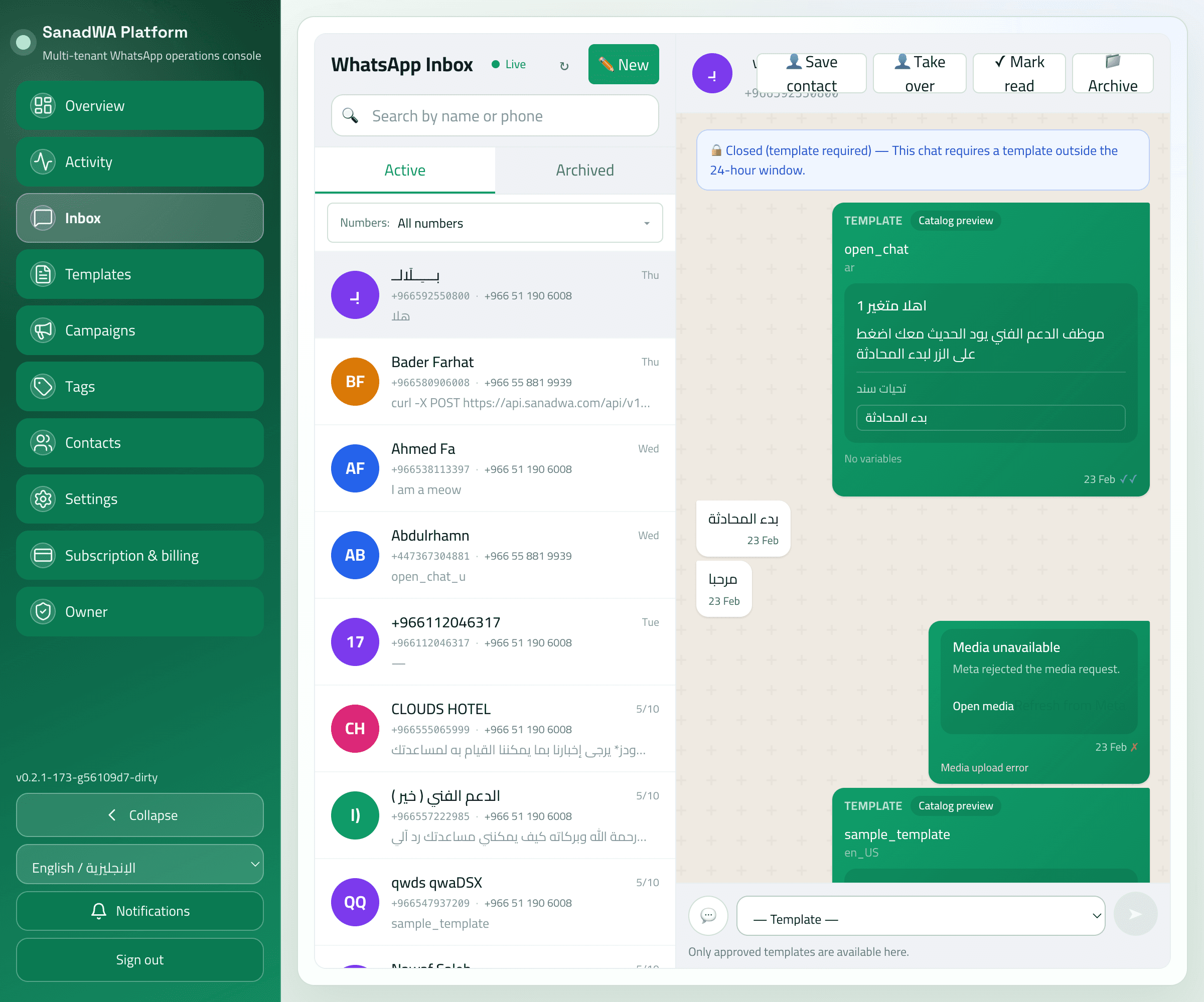Click the SanadWA Platform logo dot

[24, 42]
